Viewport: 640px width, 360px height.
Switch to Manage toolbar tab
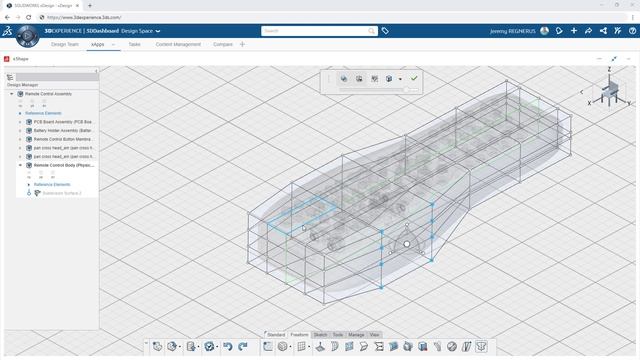[x=356, y=335]
